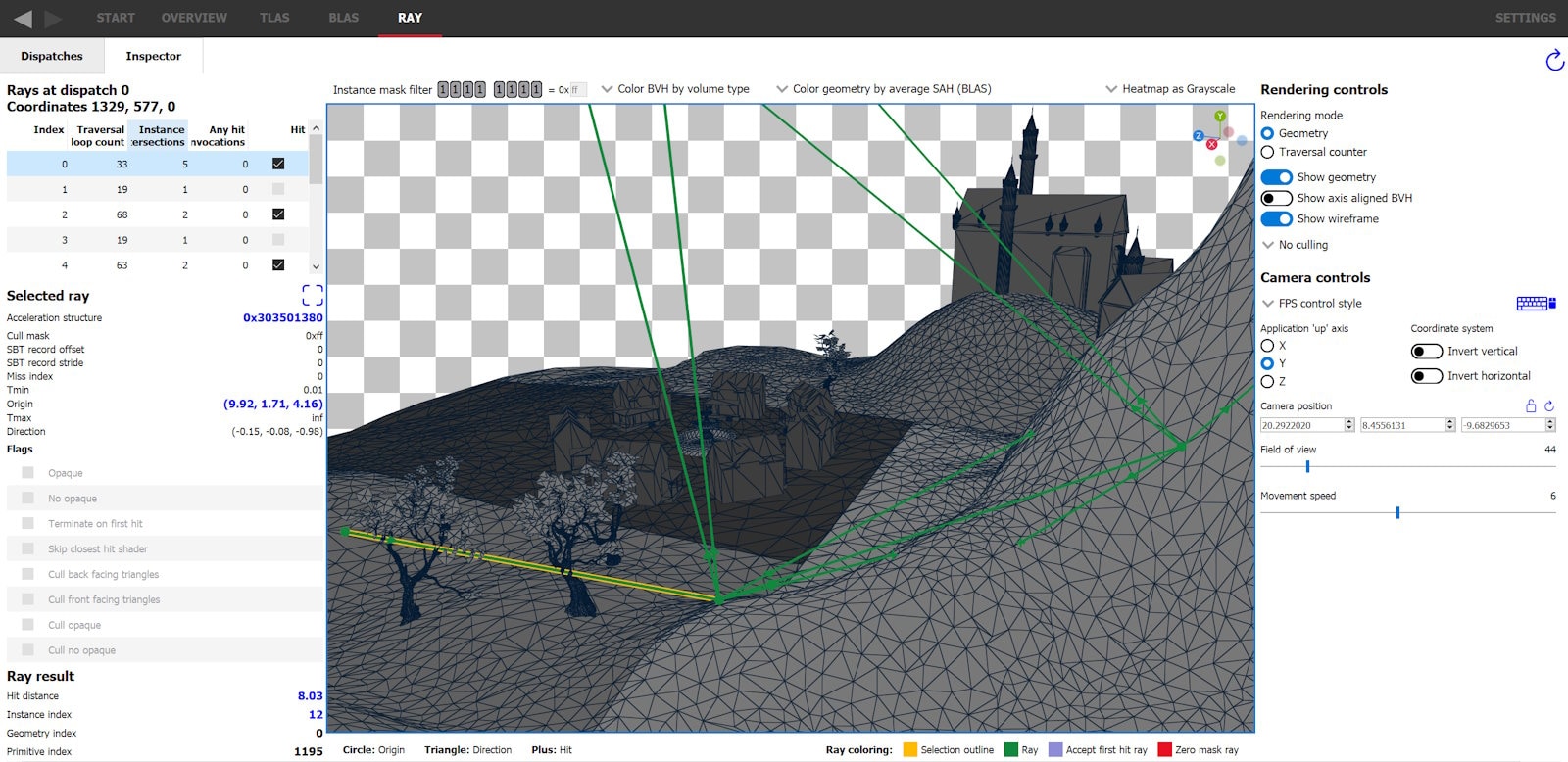Turn off the Show wireframe switch
Image resolution: width=1568 pixels, height=762 pixels.
coord(1276,219)
